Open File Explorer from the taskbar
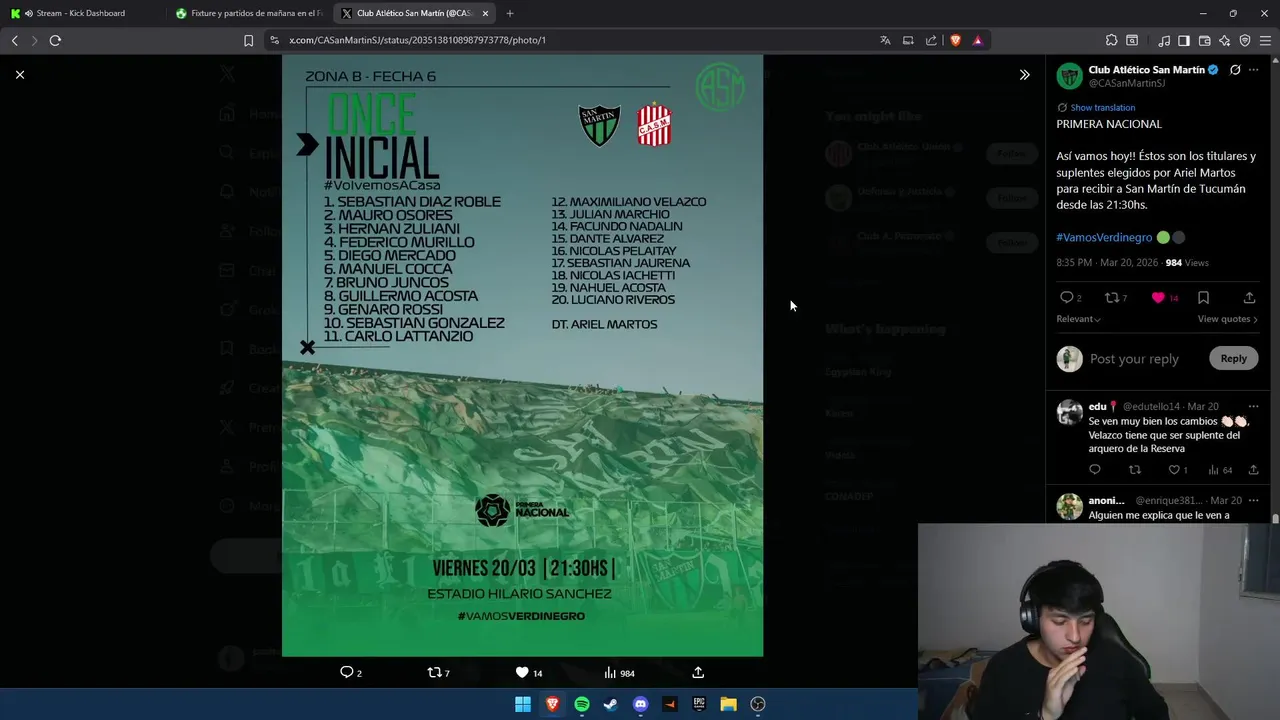The image size is (1280, 720). click(728, 704)
